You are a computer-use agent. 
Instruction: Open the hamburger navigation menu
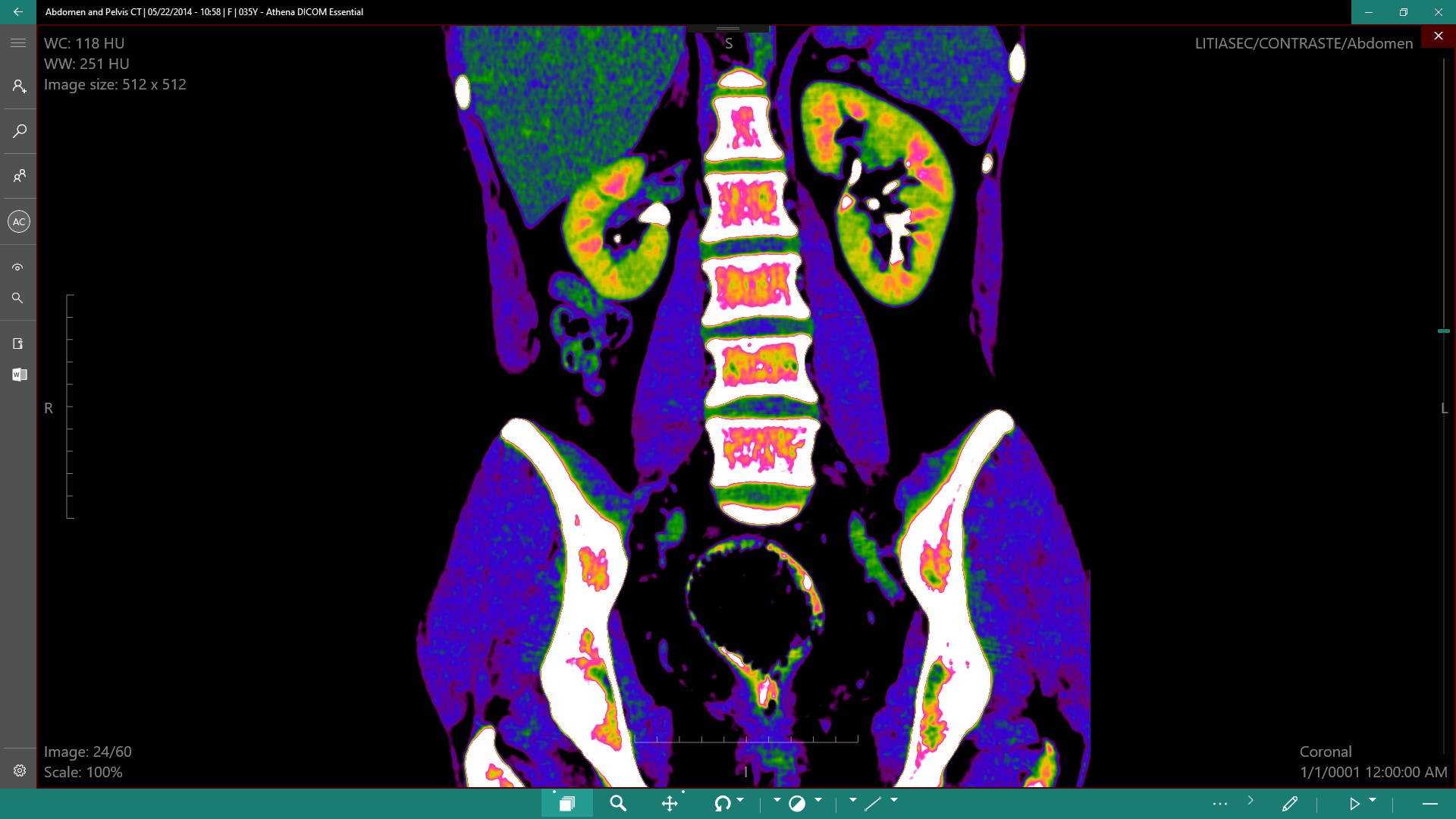(x=18, y=43)
